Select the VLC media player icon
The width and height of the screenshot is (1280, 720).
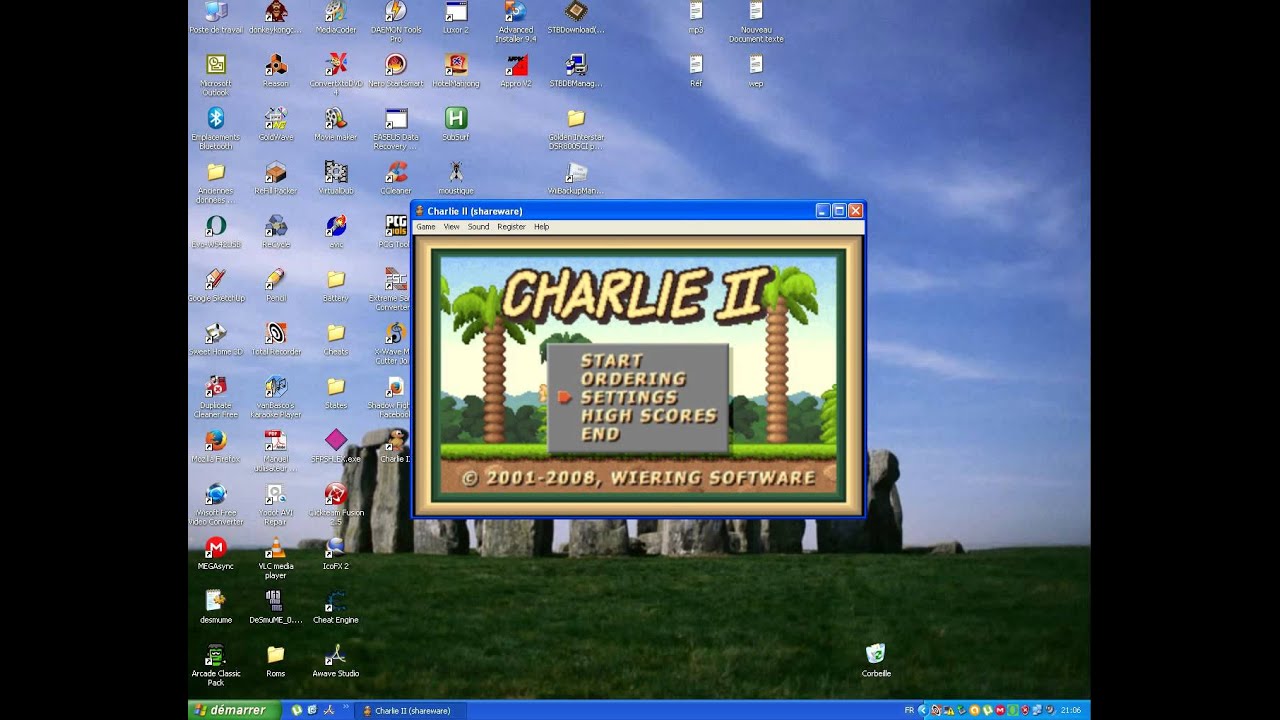pyautogui.click(x=276, y=558)
